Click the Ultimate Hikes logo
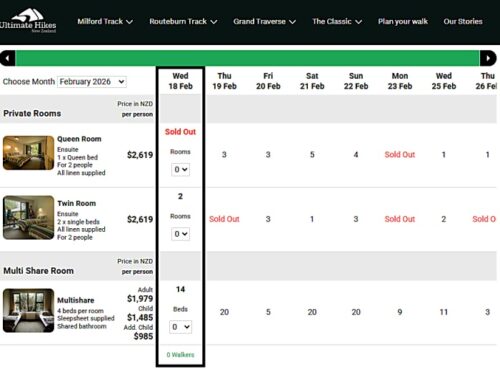Viewport: 500px width, 369px height. [28, 21]
